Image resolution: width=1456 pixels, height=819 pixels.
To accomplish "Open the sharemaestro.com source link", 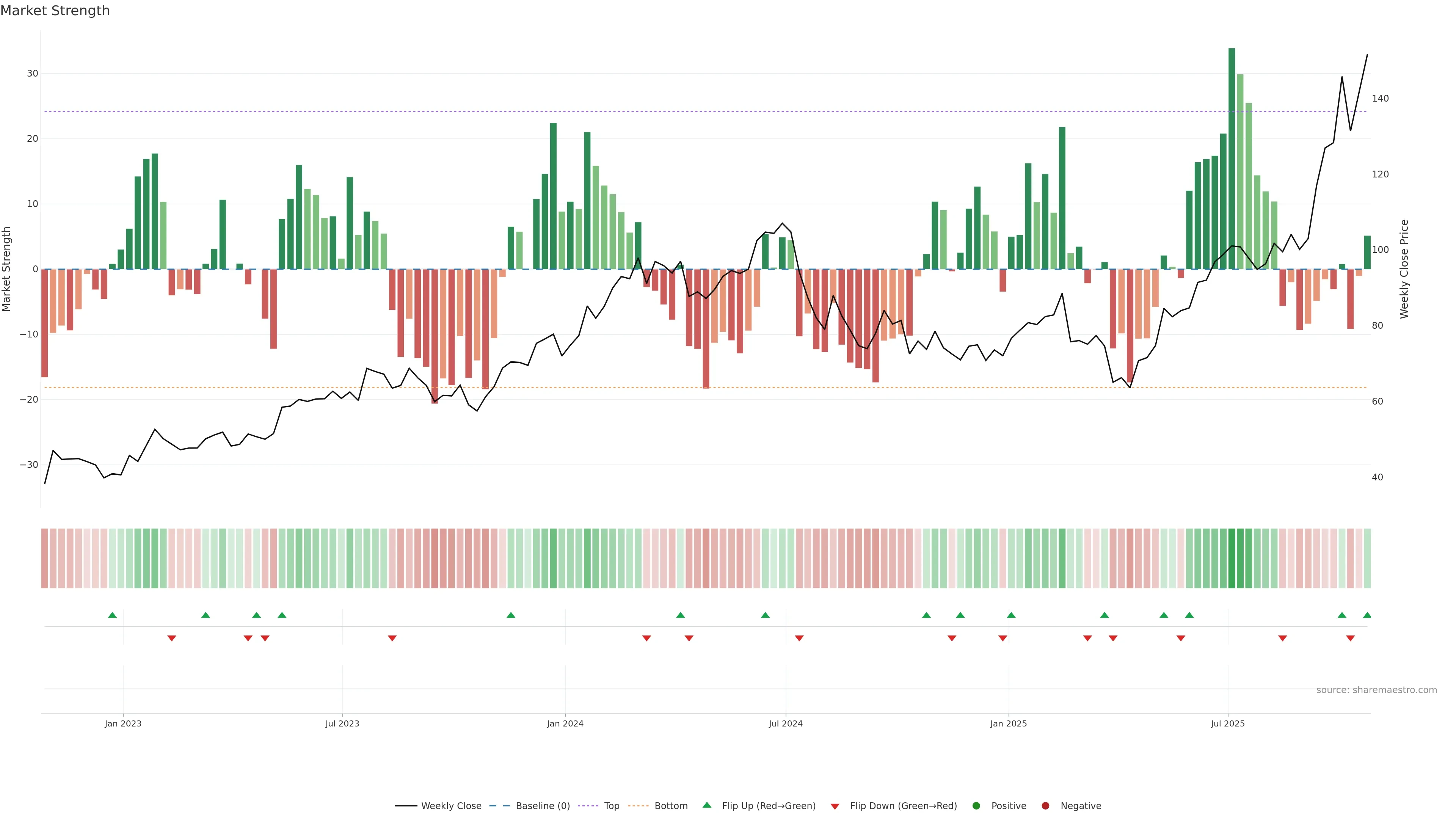I will (x=1376, y=690).
